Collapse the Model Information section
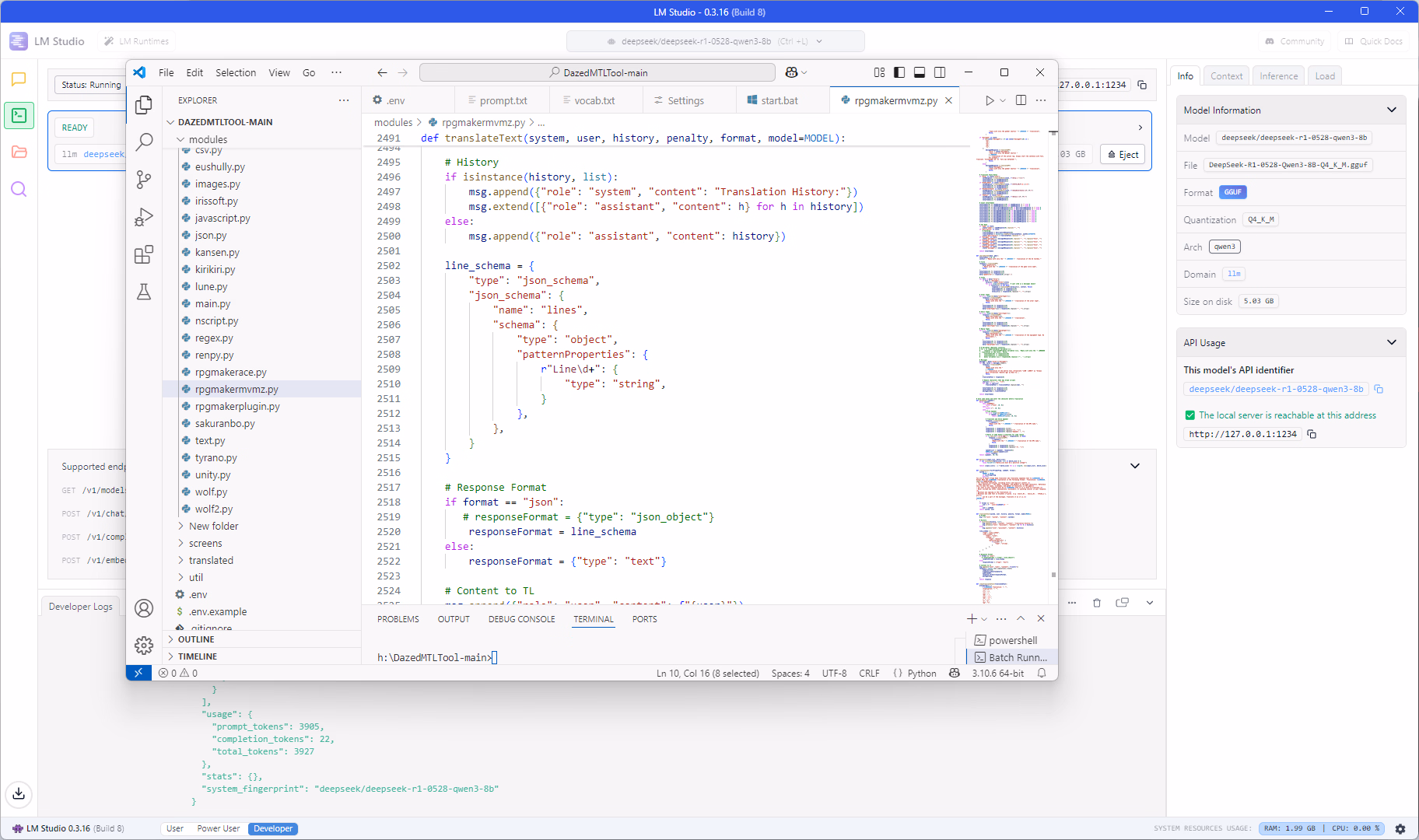Image resolution: width=1419 pixels, height=840 pixels. point(1392,110)
